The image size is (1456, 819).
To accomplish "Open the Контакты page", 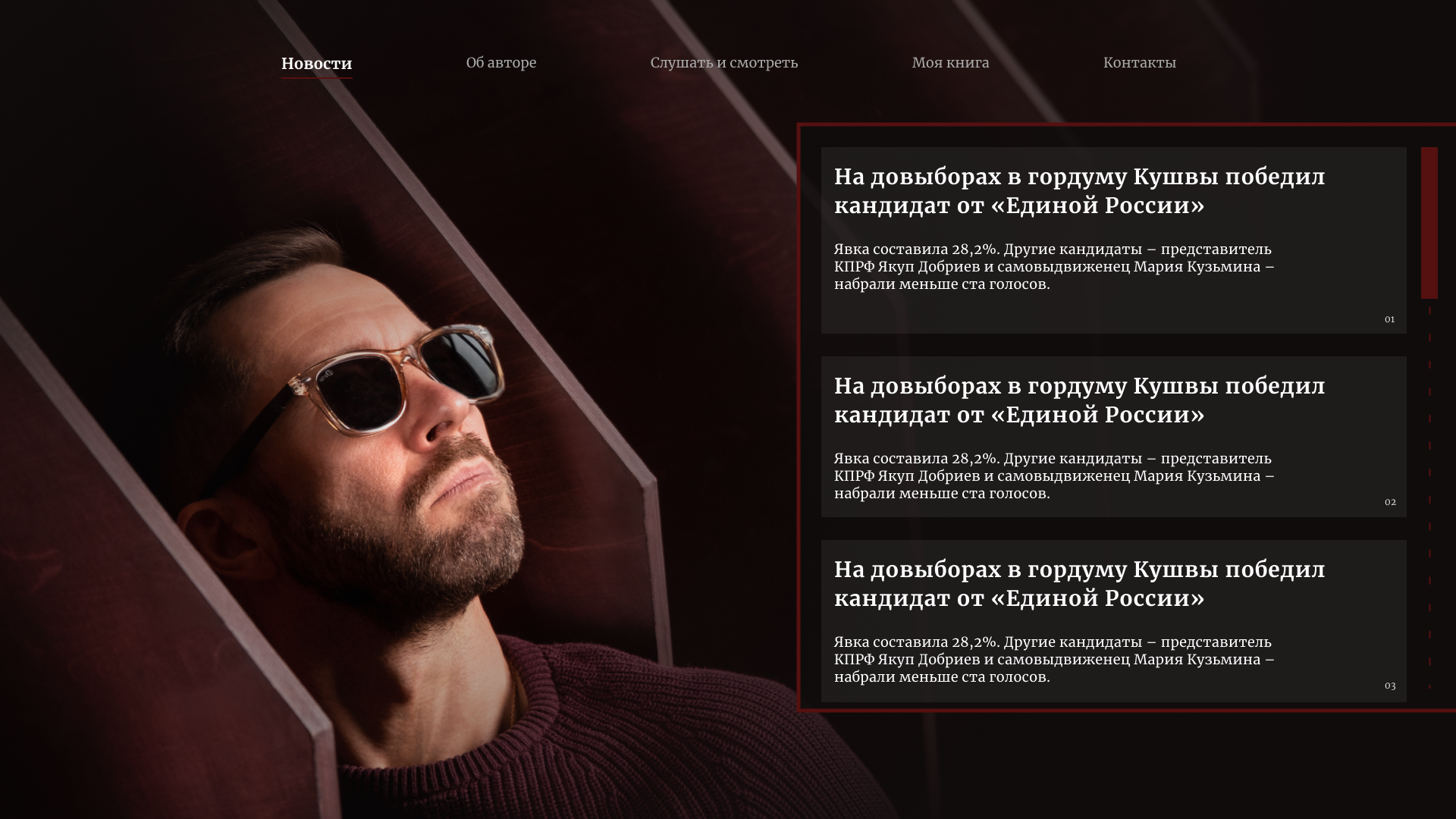I will 1139,63.
